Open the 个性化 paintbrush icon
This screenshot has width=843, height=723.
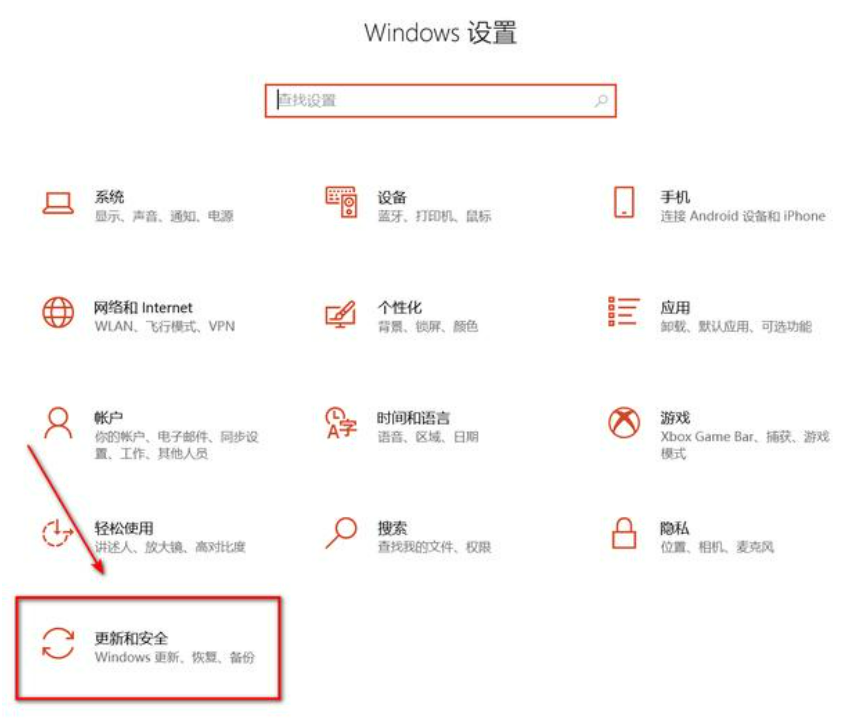pyautogui.click(x=341, y=314)
